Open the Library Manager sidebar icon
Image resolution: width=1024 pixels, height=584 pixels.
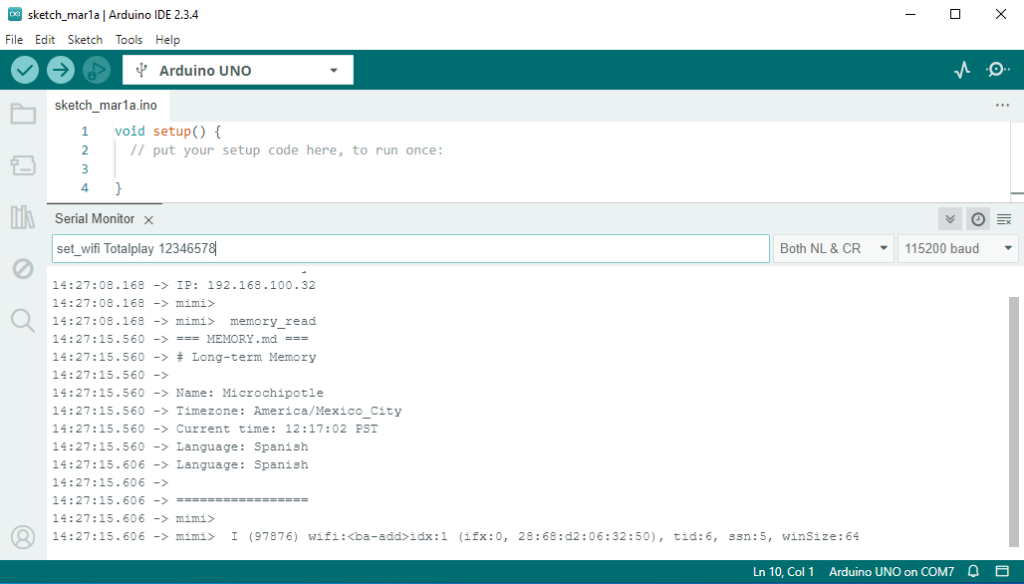(22, 217)
